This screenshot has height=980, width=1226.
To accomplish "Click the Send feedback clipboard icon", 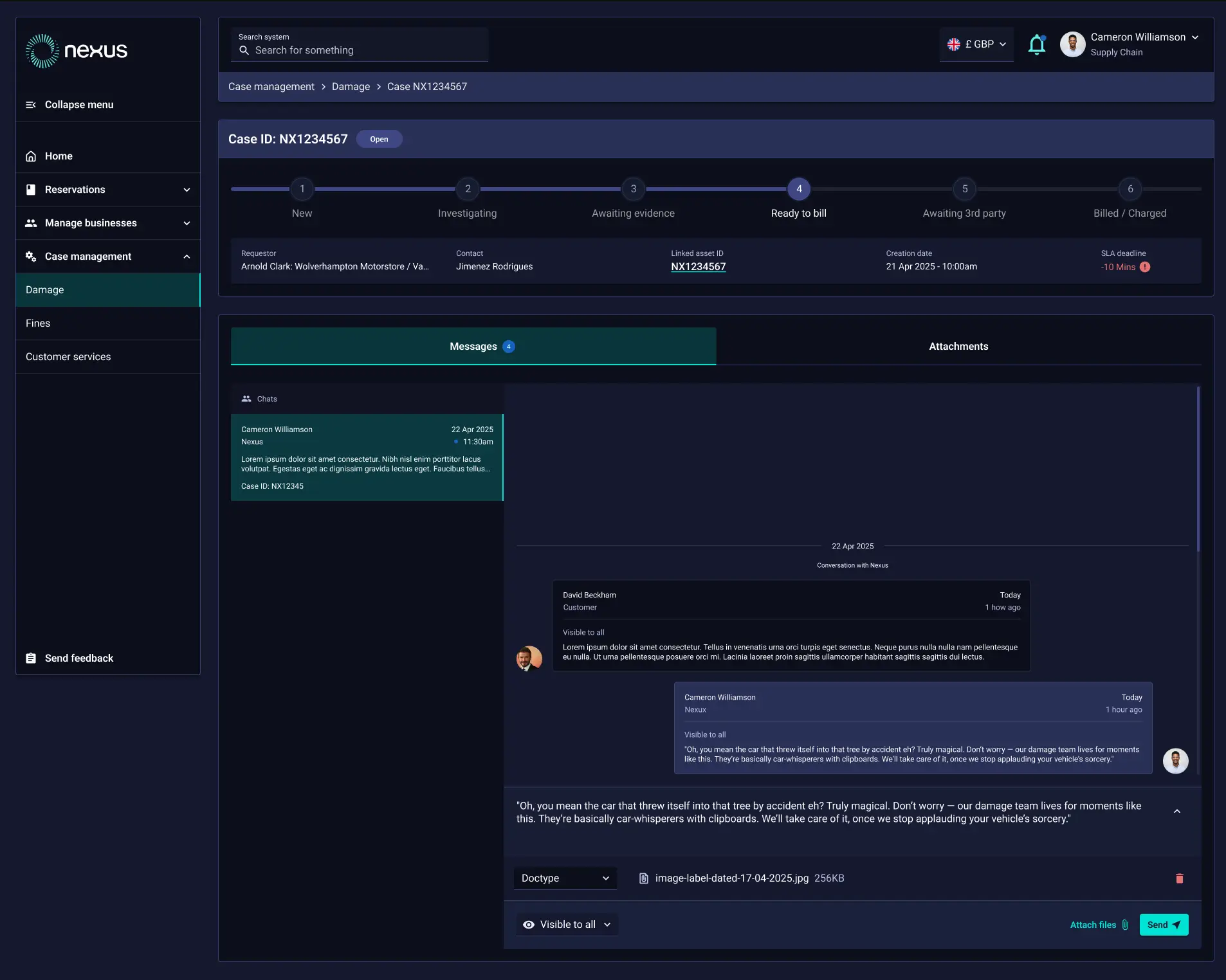I will 31,658.
